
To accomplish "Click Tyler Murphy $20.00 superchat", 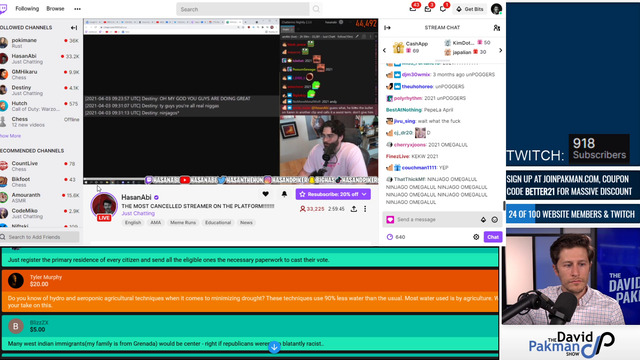I will 250,291.
